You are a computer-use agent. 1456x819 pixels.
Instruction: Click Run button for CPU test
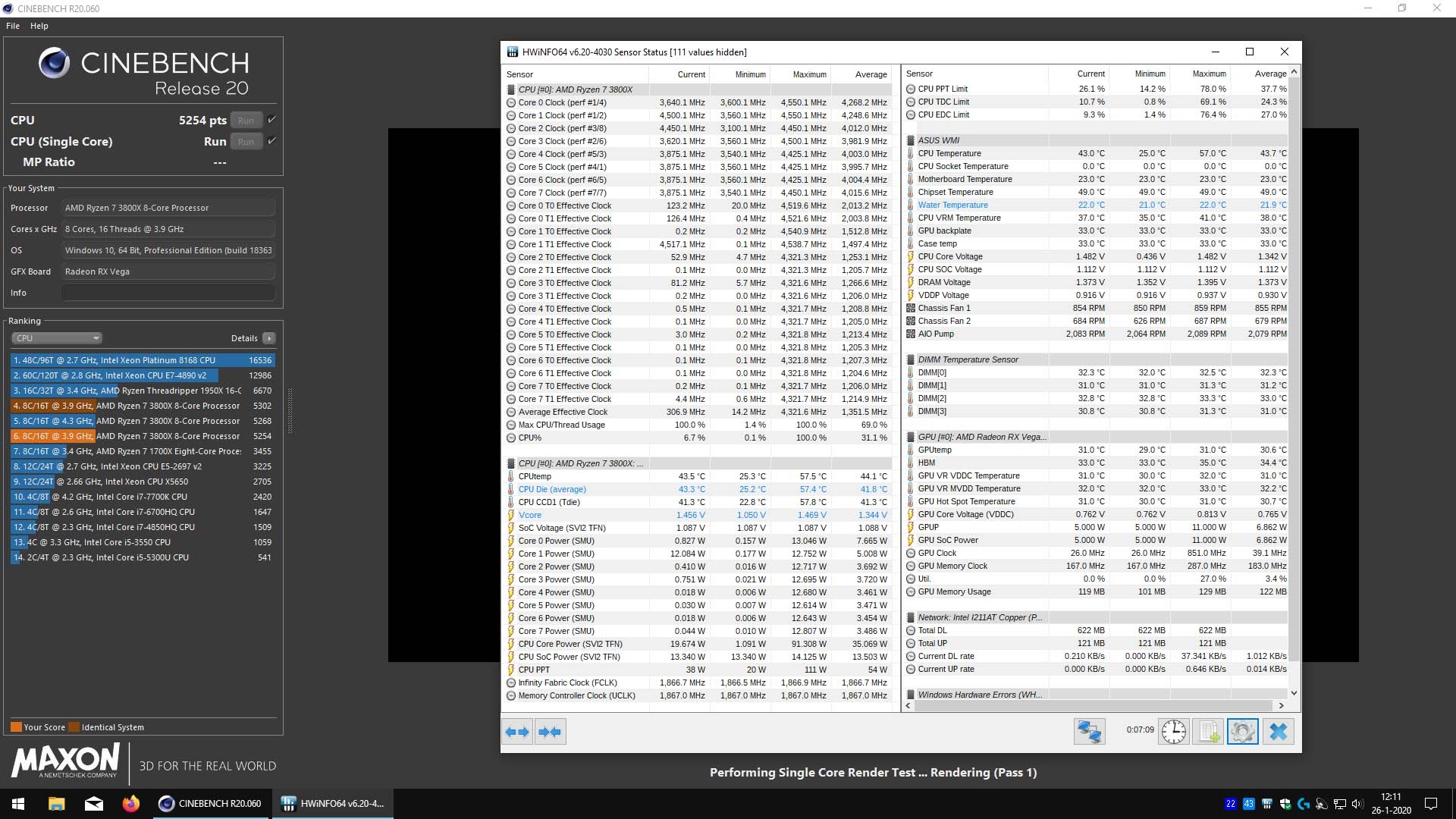[246, 120]
